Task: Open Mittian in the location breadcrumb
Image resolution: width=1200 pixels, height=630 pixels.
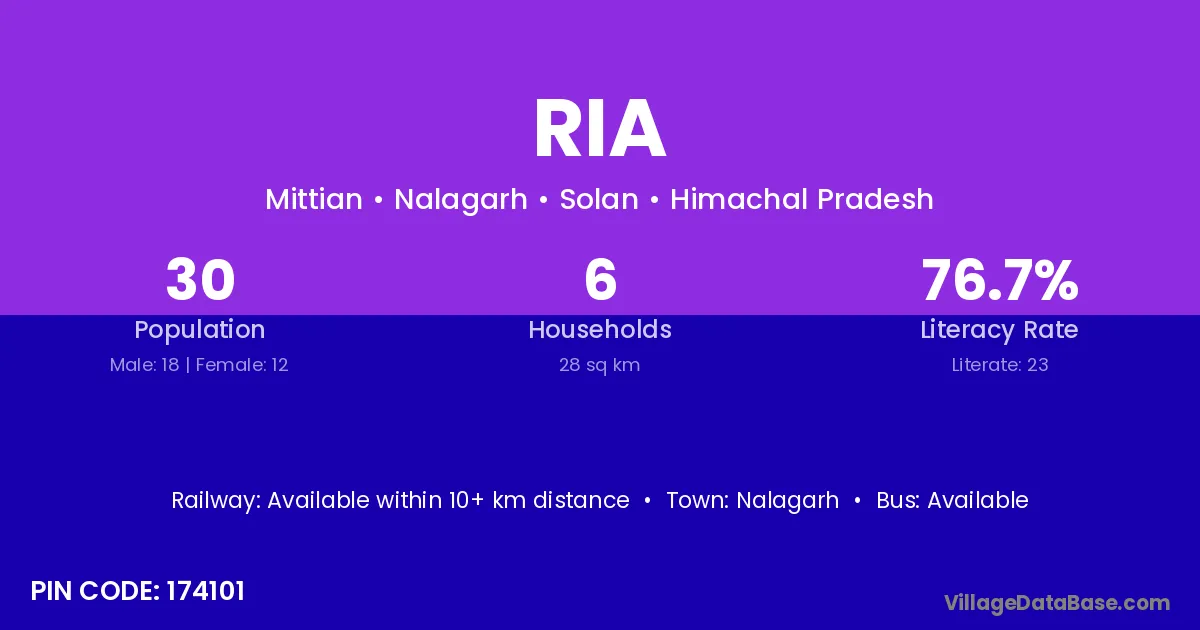Action: click(x=313, y=199)
